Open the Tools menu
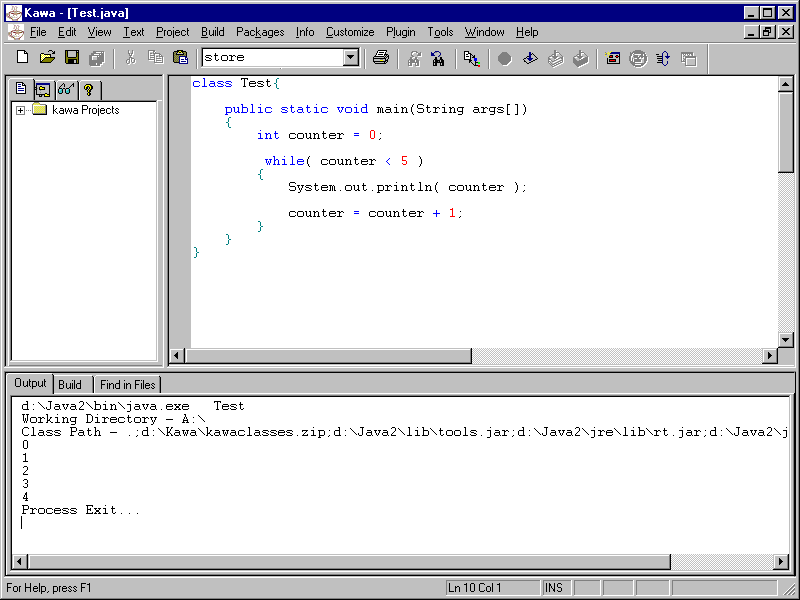 coord(440,32)
